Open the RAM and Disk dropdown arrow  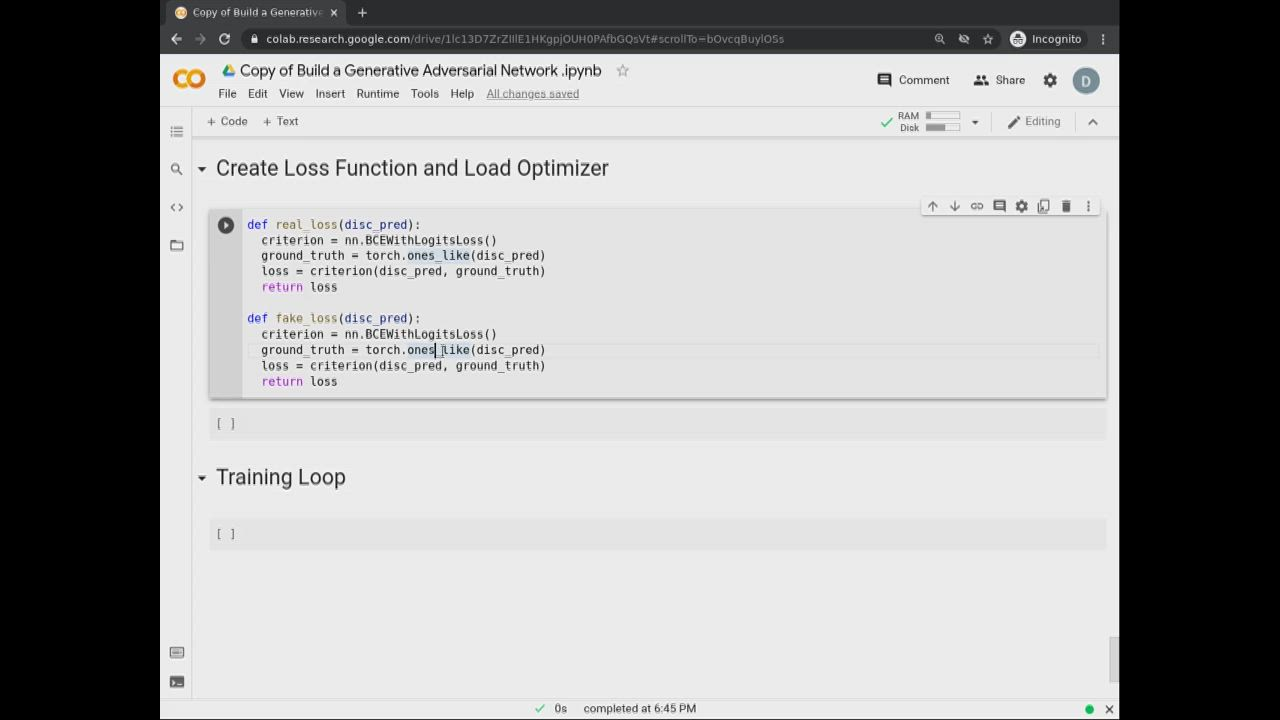[x=975, y=122]
